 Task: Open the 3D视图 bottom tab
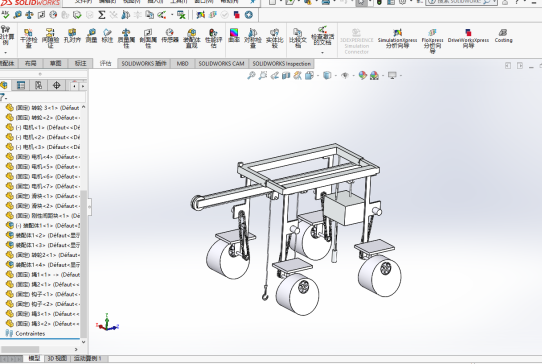coord(57,358)
